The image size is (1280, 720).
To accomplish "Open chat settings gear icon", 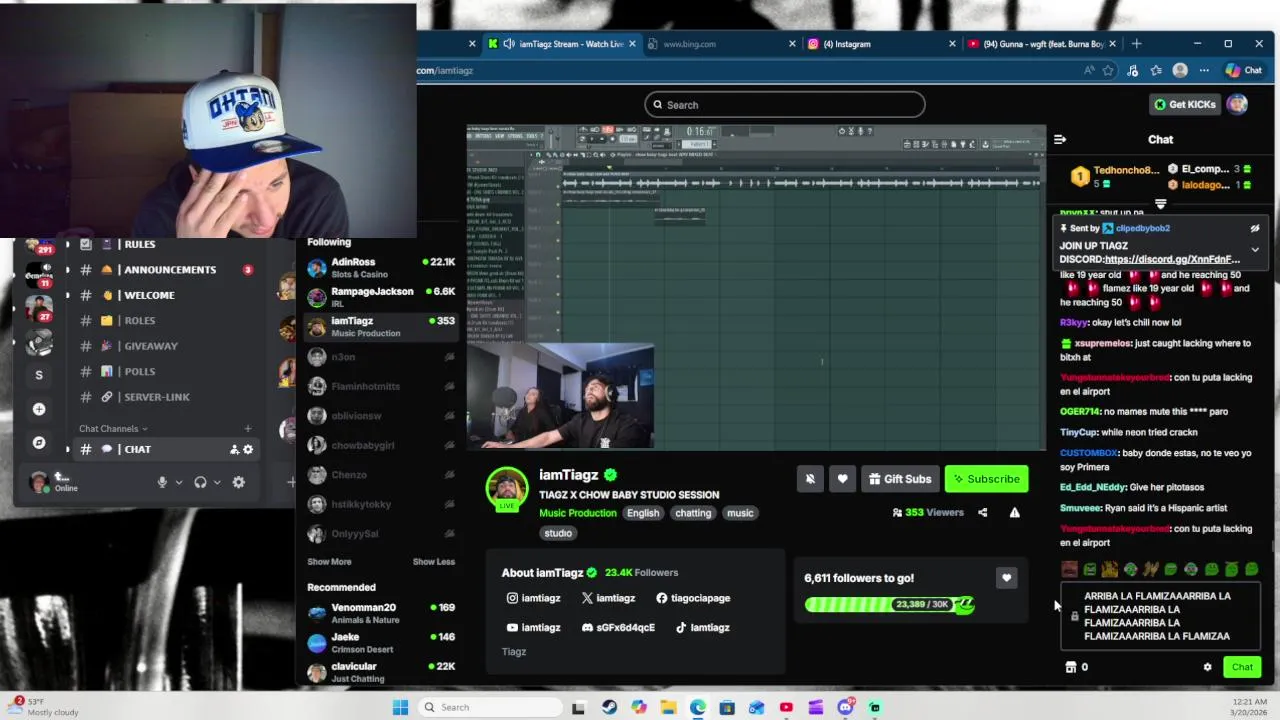I will [1207, 667].
